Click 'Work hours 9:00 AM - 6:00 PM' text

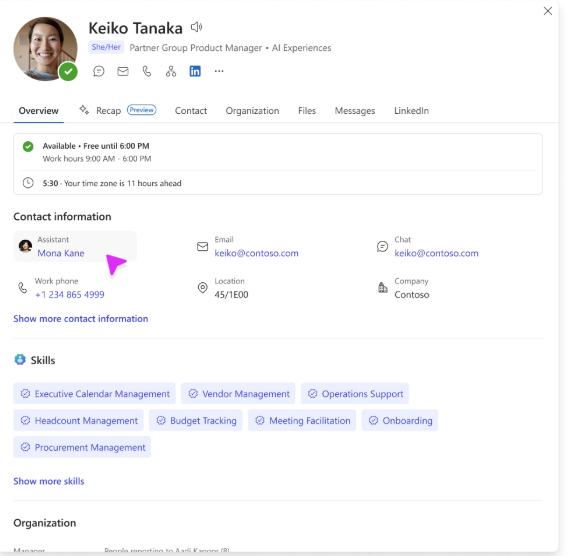(97, 159)
